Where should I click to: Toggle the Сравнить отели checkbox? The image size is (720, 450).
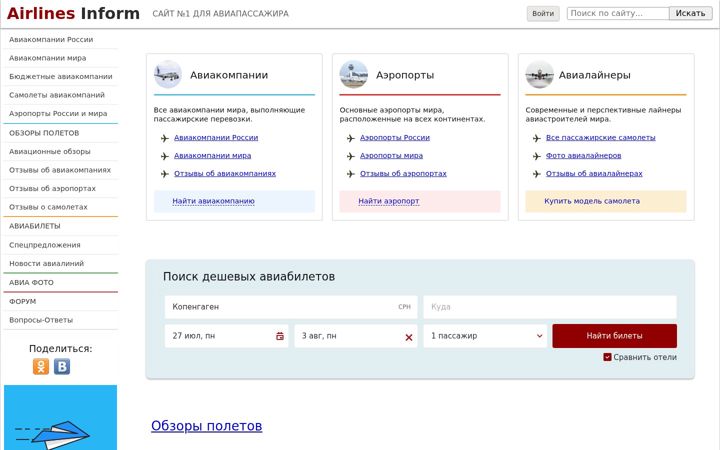coord(607,357)
